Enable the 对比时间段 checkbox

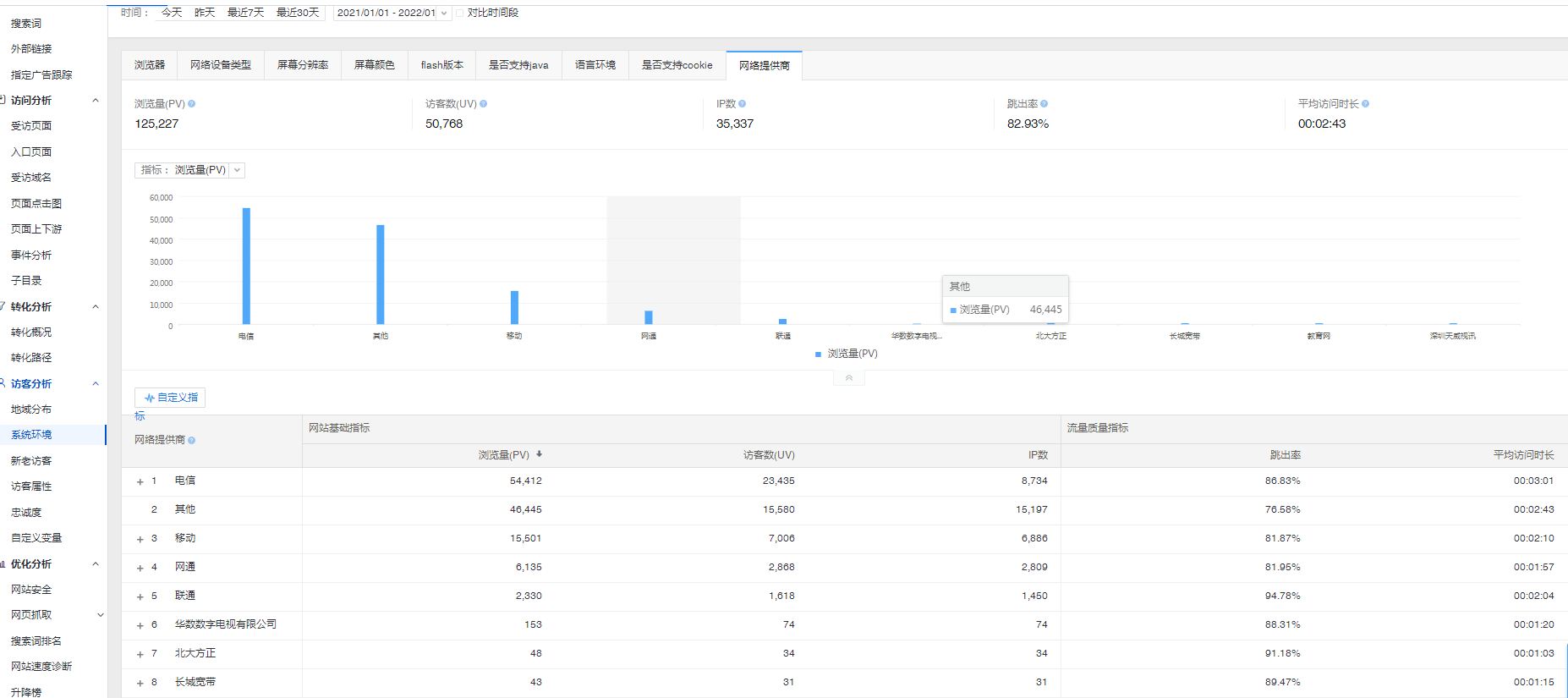pyautogui.click(x=461, y=13)
